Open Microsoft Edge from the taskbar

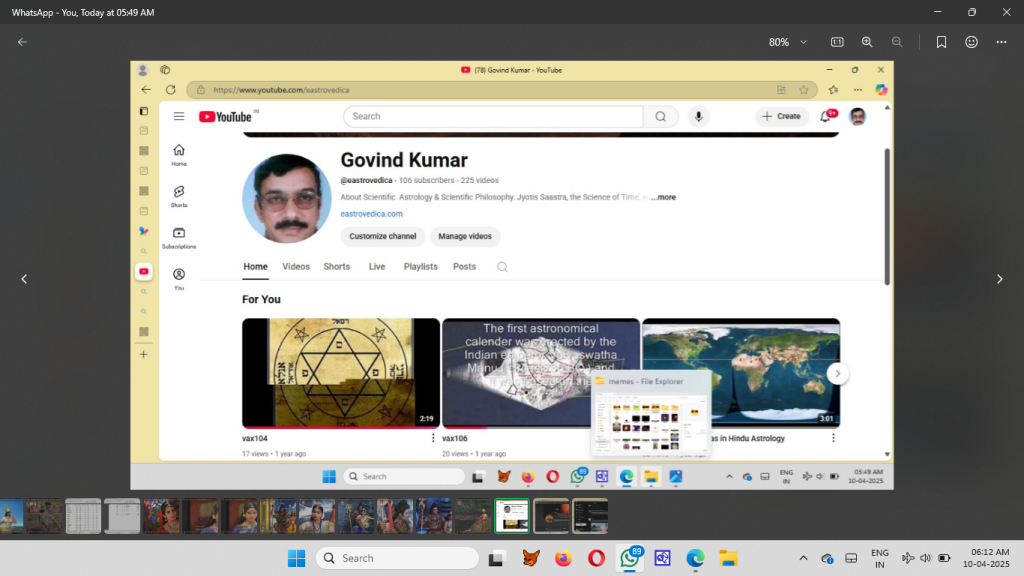tap(696, 558)
